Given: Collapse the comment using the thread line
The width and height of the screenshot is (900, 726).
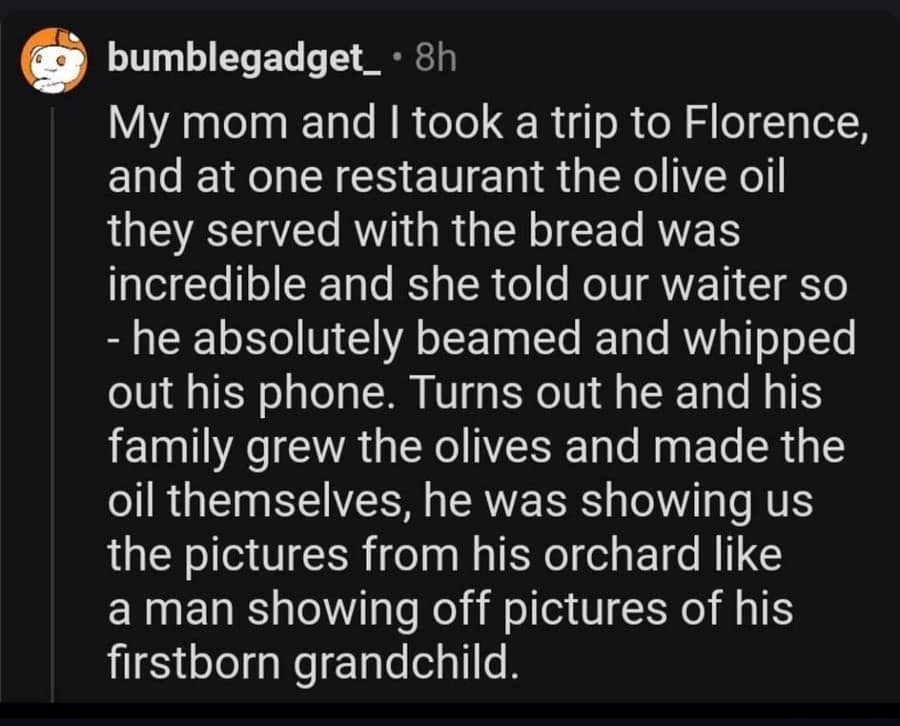Looking at the screenshot, I should click(x=53, y=400).
